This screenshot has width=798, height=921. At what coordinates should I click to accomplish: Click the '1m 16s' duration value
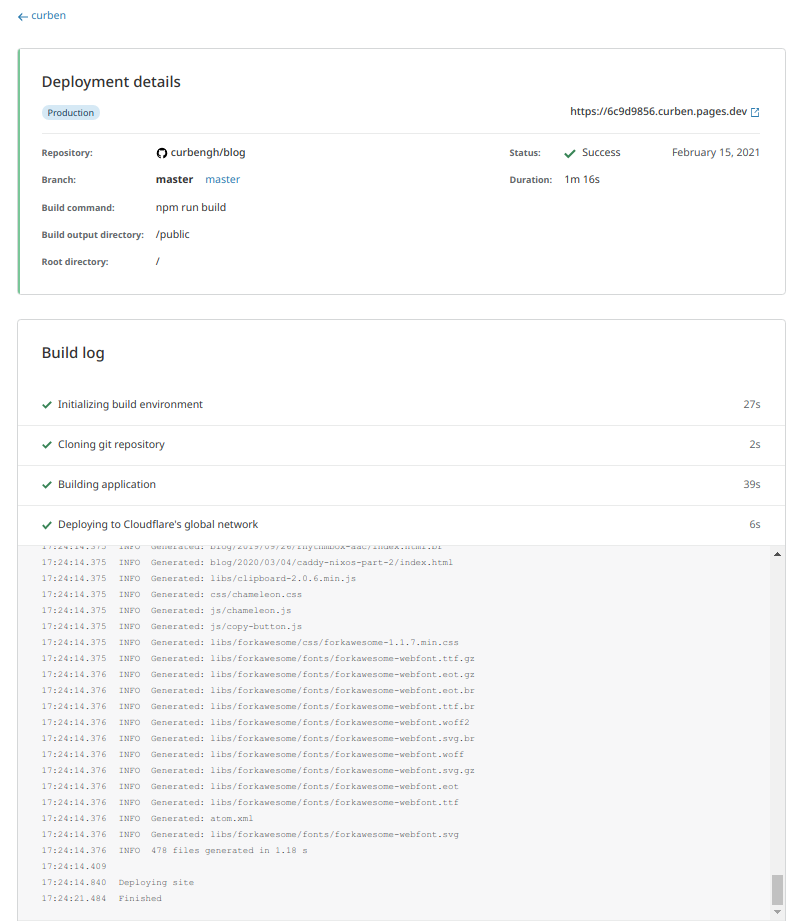[582, 180]
